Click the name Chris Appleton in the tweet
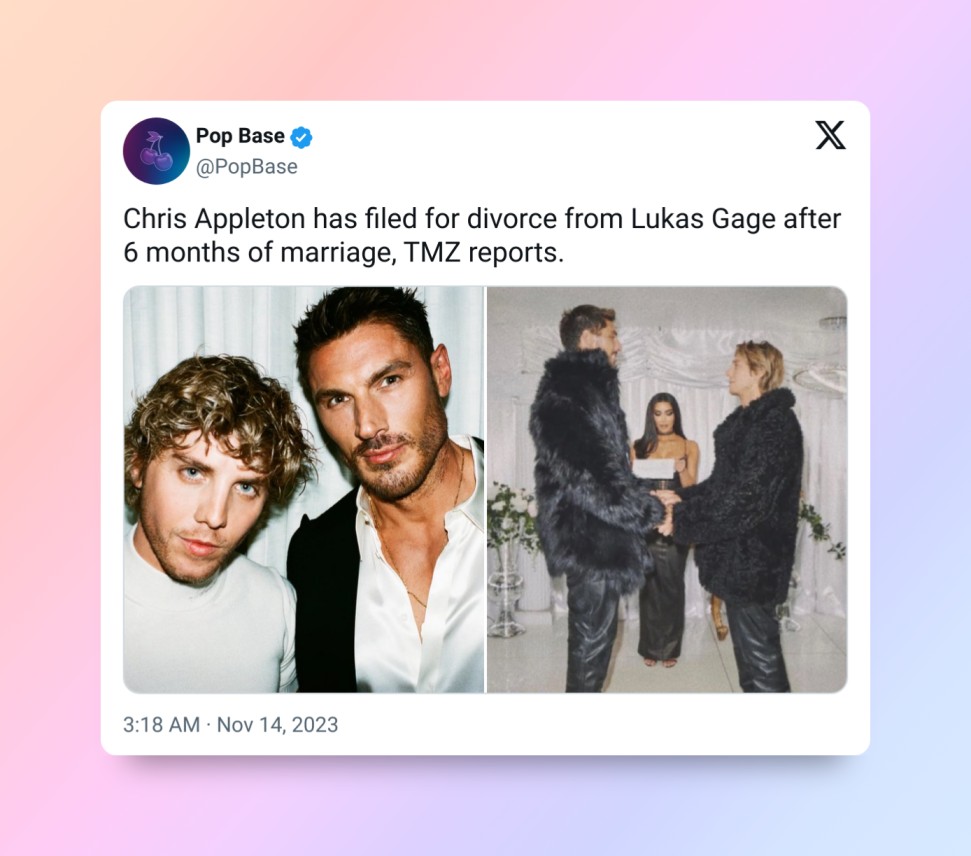Image resolution: width=971 pixels, height=856 pixels. coord(214,219)
